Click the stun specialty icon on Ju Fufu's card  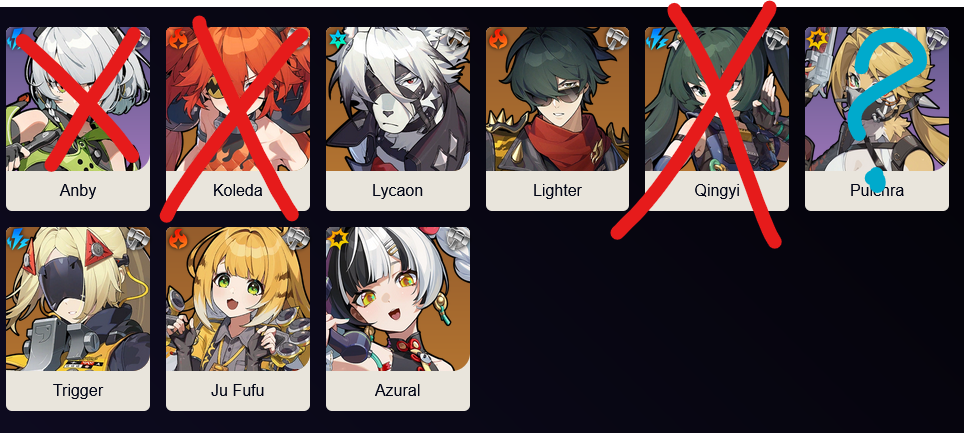pos(298,239)
